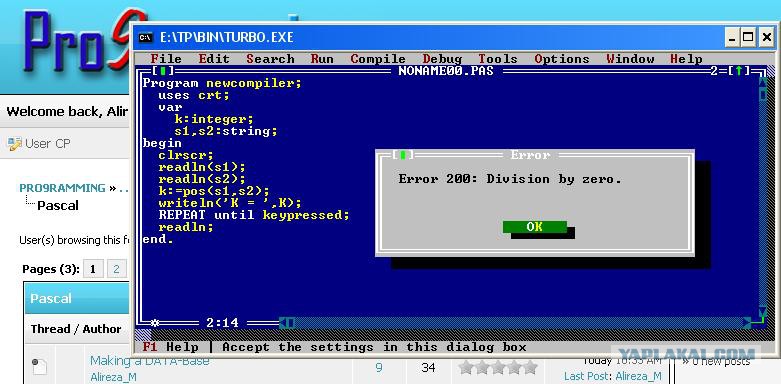The width and height of the screenshot is (781, 384).
Task: Click the 'k:integer;' declaration line
Action: (x=214, y=119)
